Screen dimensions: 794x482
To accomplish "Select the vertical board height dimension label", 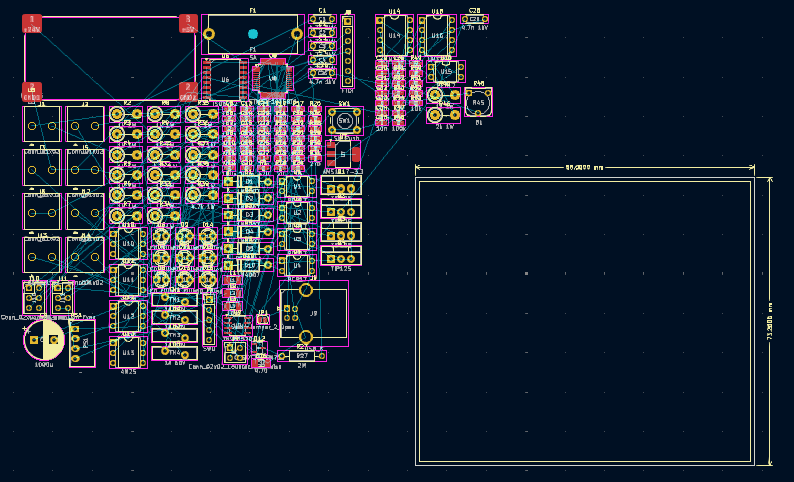I will [769, 320].
